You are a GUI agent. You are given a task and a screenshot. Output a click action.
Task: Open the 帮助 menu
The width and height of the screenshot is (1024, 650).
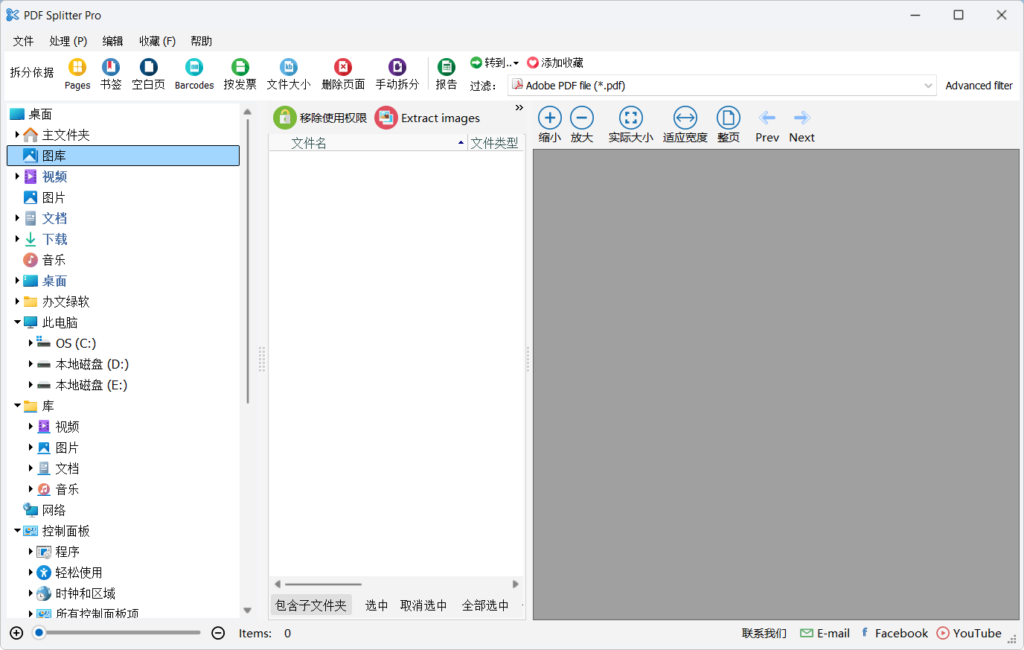point(201,41)
